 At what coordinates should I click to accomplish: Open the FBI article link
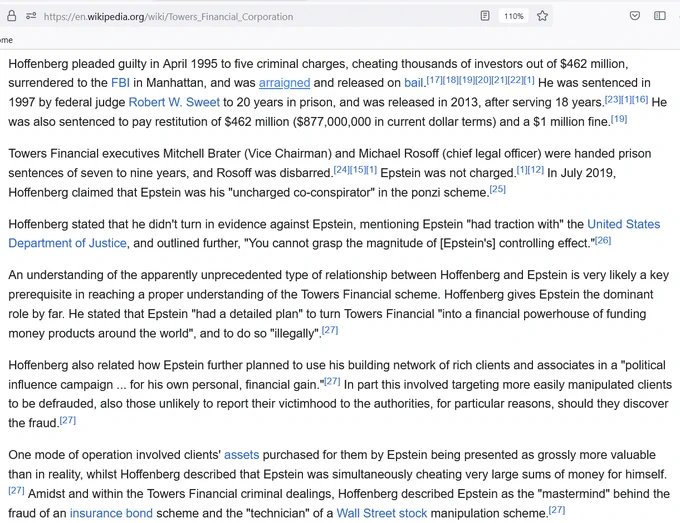(x=120, y=83)
